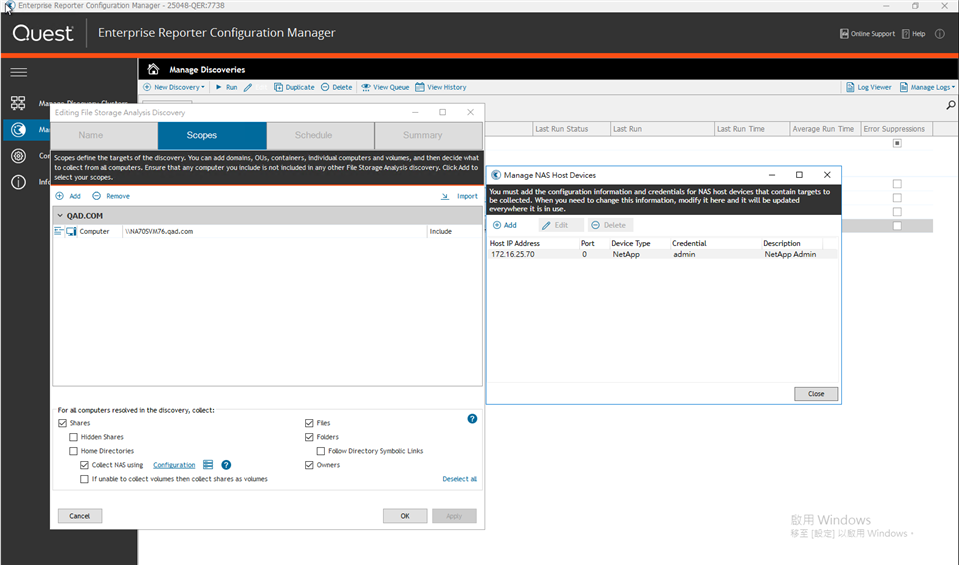This screenshot has width=959, height=565.
Task: Import scopes
Action: (x=459, y=196)
